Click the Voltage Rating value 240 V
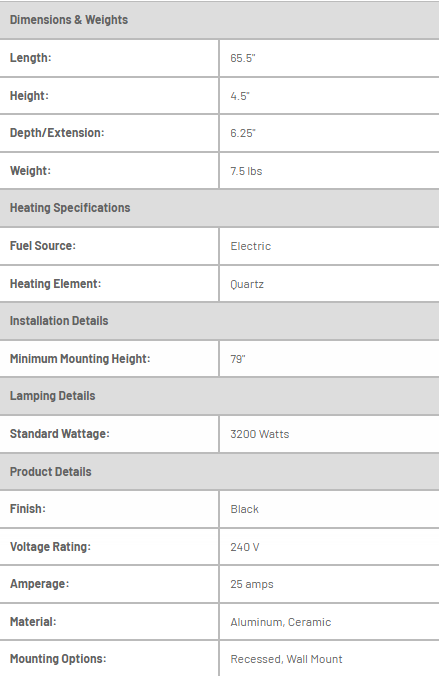Image resolution: width=439 pixels, height=676 pixels. coord(245,547)
